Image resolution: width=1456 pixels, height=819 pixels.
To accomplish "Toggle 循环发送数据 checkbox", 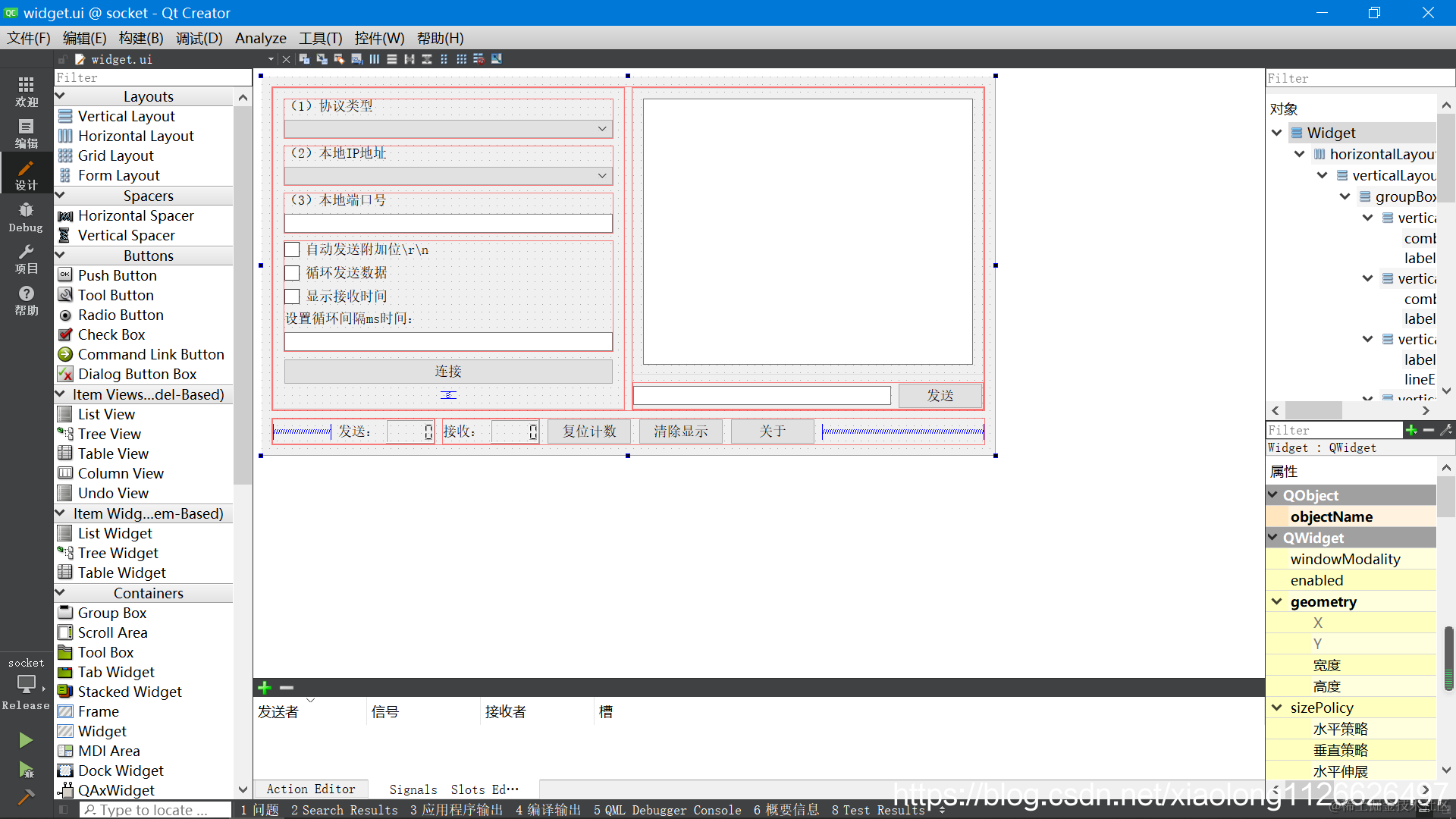I will (292, 273).
